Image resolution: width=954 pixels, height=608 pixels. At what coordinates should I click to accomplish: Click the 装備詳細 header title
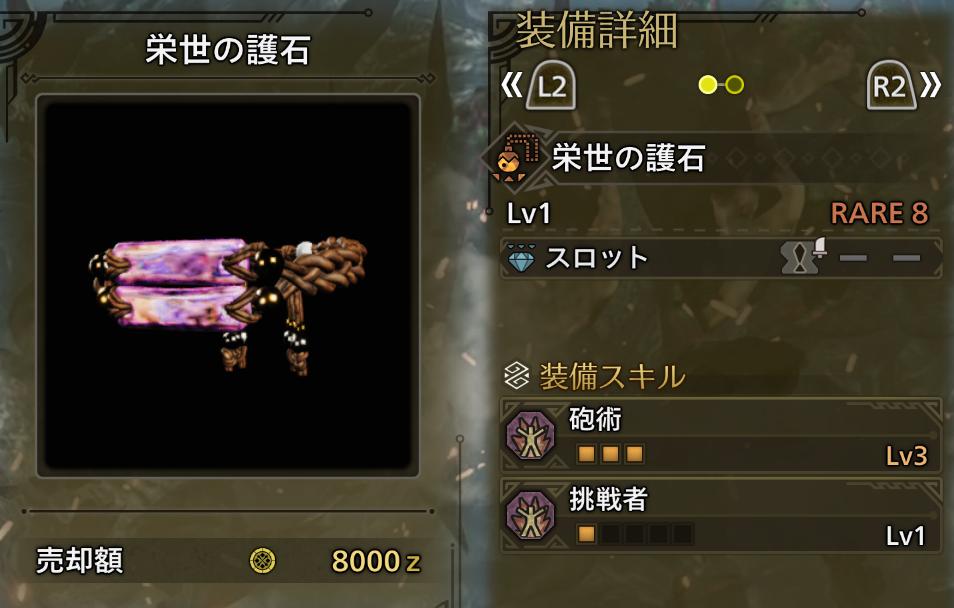[x=597, y=31]
